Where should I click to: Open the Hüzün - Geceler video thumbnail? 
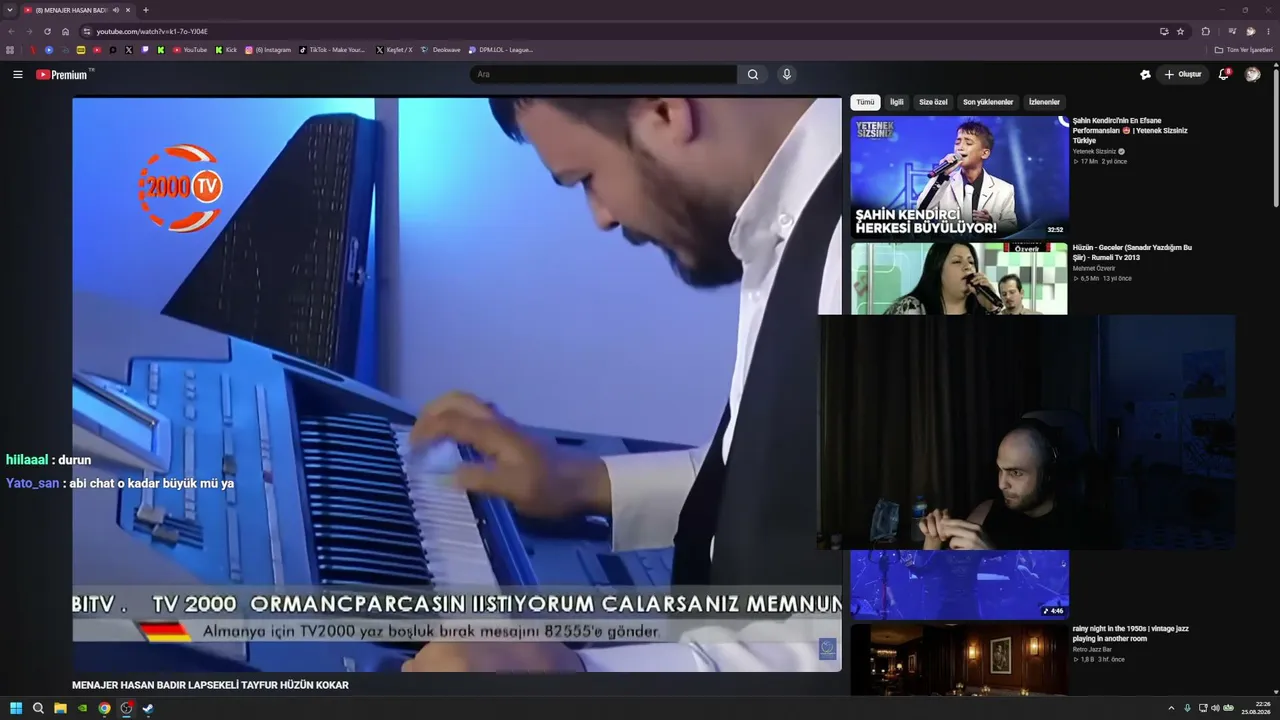click(x=960, y=279)
